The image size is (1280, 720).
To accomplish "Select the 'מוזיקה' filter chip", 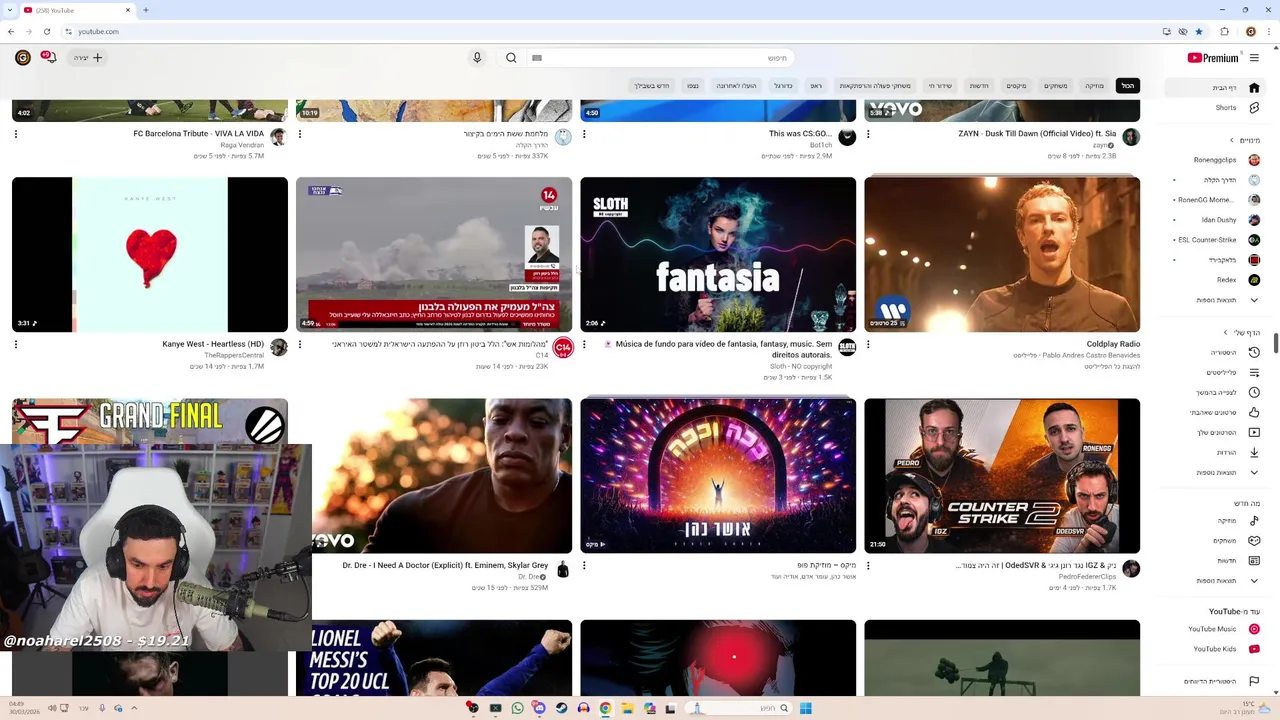I will [x=1095, y=86].
